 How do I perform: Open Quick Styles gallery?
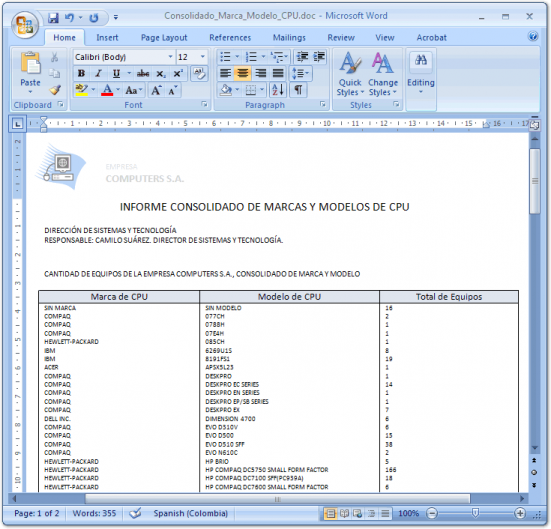[x=350, y=74]
